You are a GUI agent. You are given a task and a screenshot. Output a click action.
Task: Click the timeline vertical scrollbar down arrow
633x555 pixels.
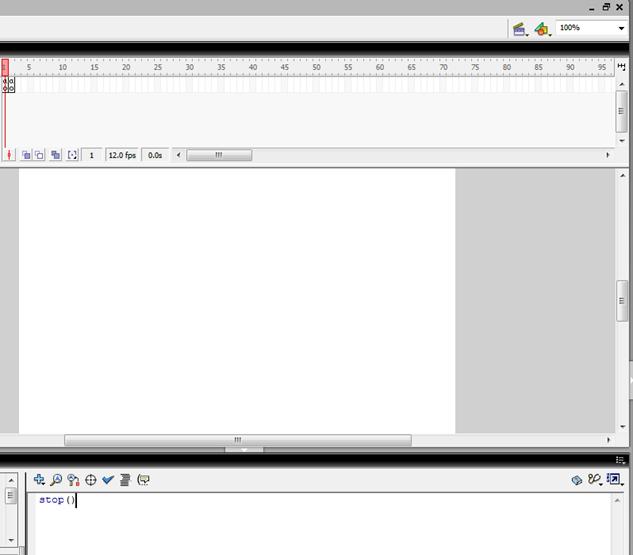tap(622, 141)
